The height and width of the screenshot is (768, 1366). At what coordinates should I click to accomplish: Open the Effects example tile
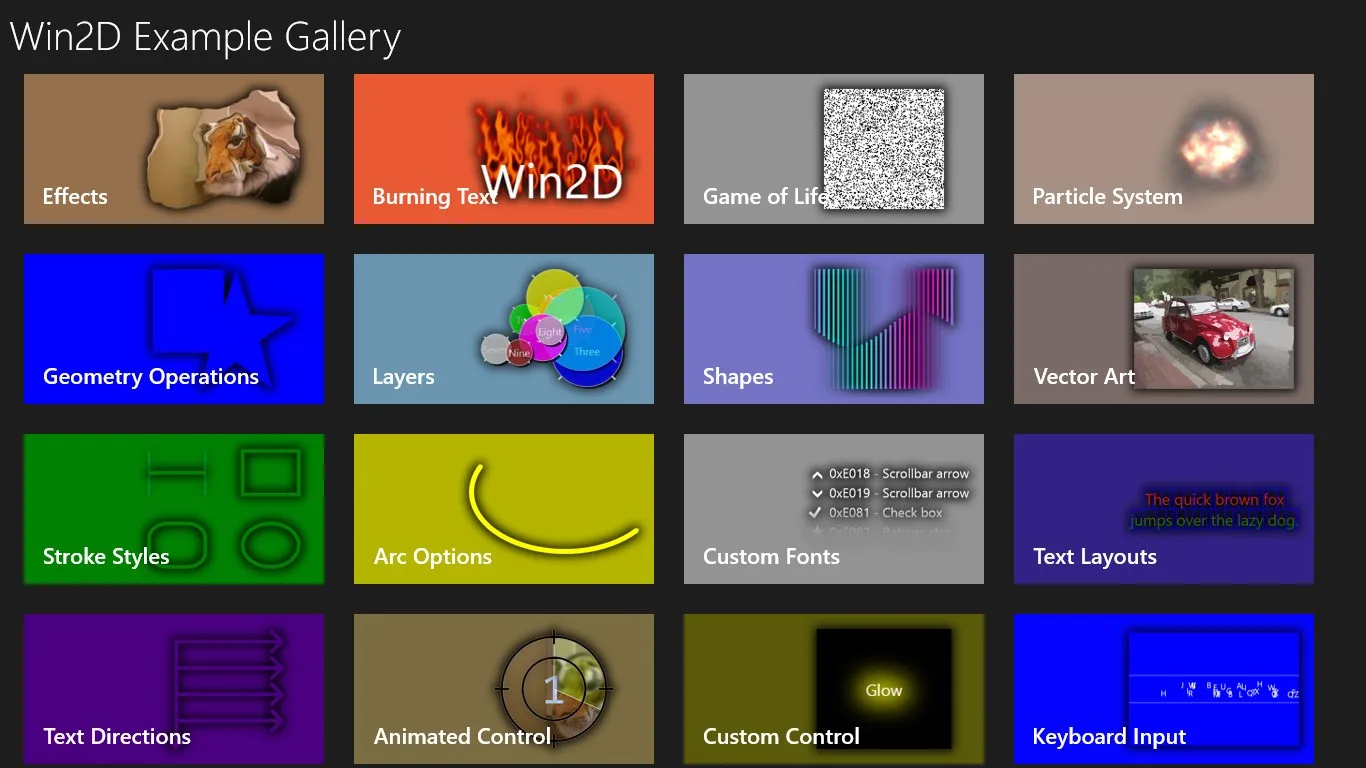point(174,149)
